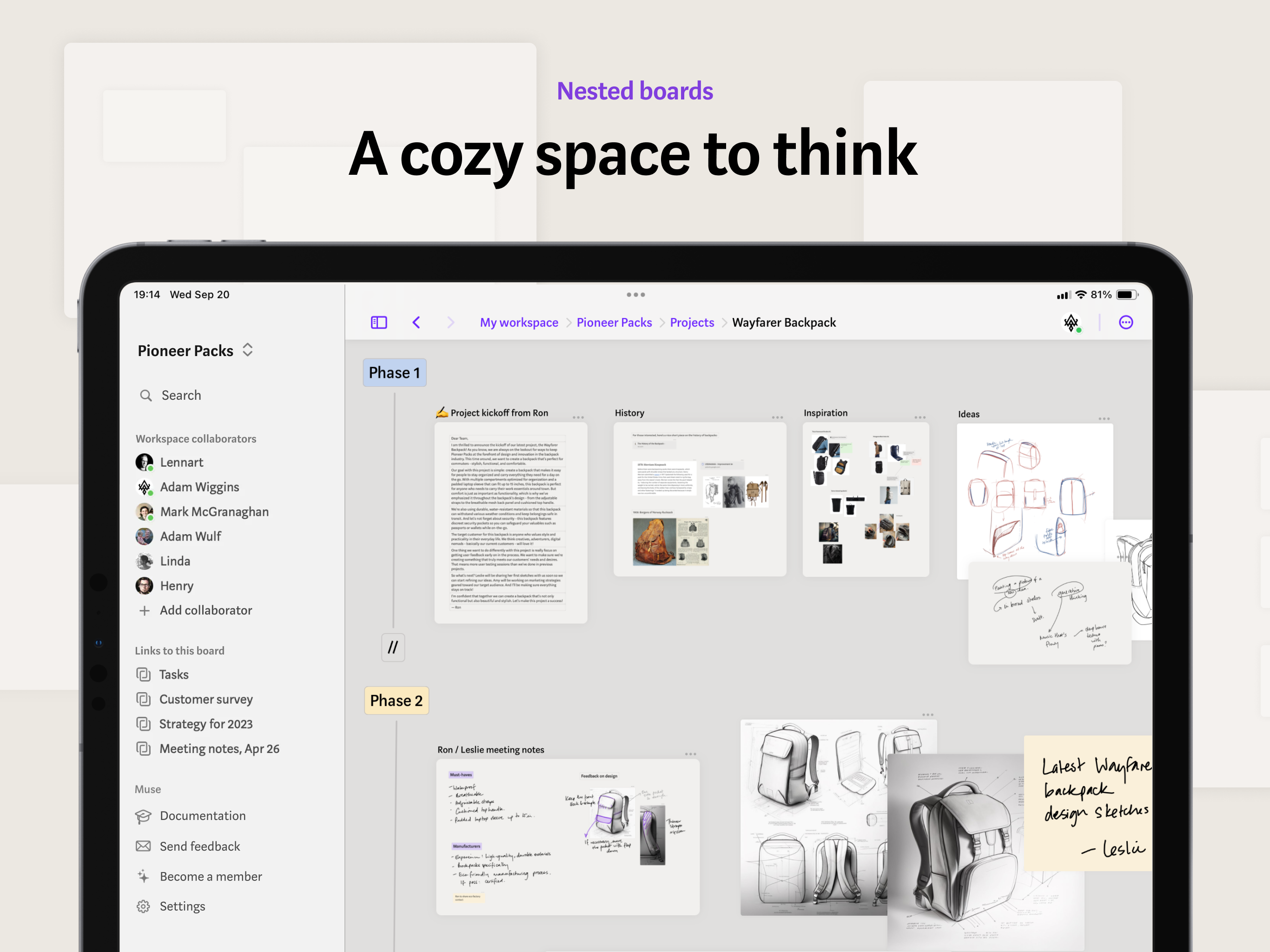Toggle the sidebar panel icon
This screenshot has width=1270, height=952.
pyautogui.click(x=379, y=323)
